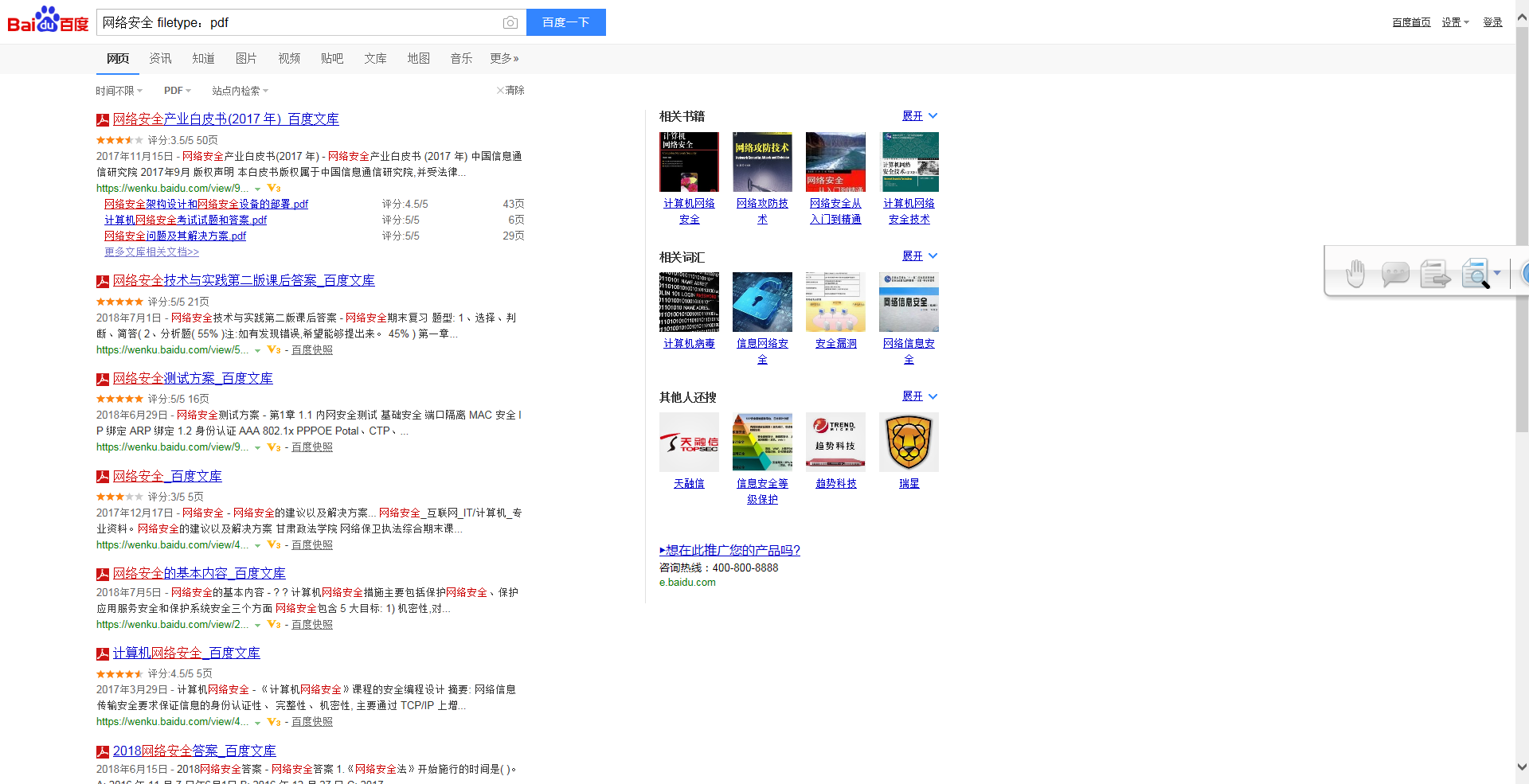Image resolution: width=1529 pixels, height=784 pixels.
Task: Click PDF icon beside 网络安全_百度文库 result
Action: pyautogui.click(x=103, y=477)
